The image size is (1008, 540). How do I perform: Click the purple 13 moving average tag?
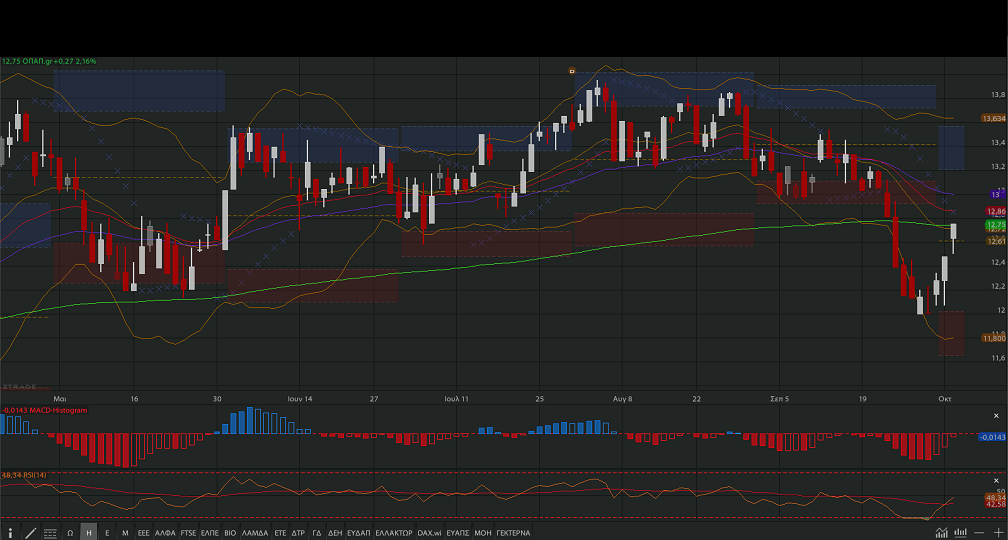(996, 194)
